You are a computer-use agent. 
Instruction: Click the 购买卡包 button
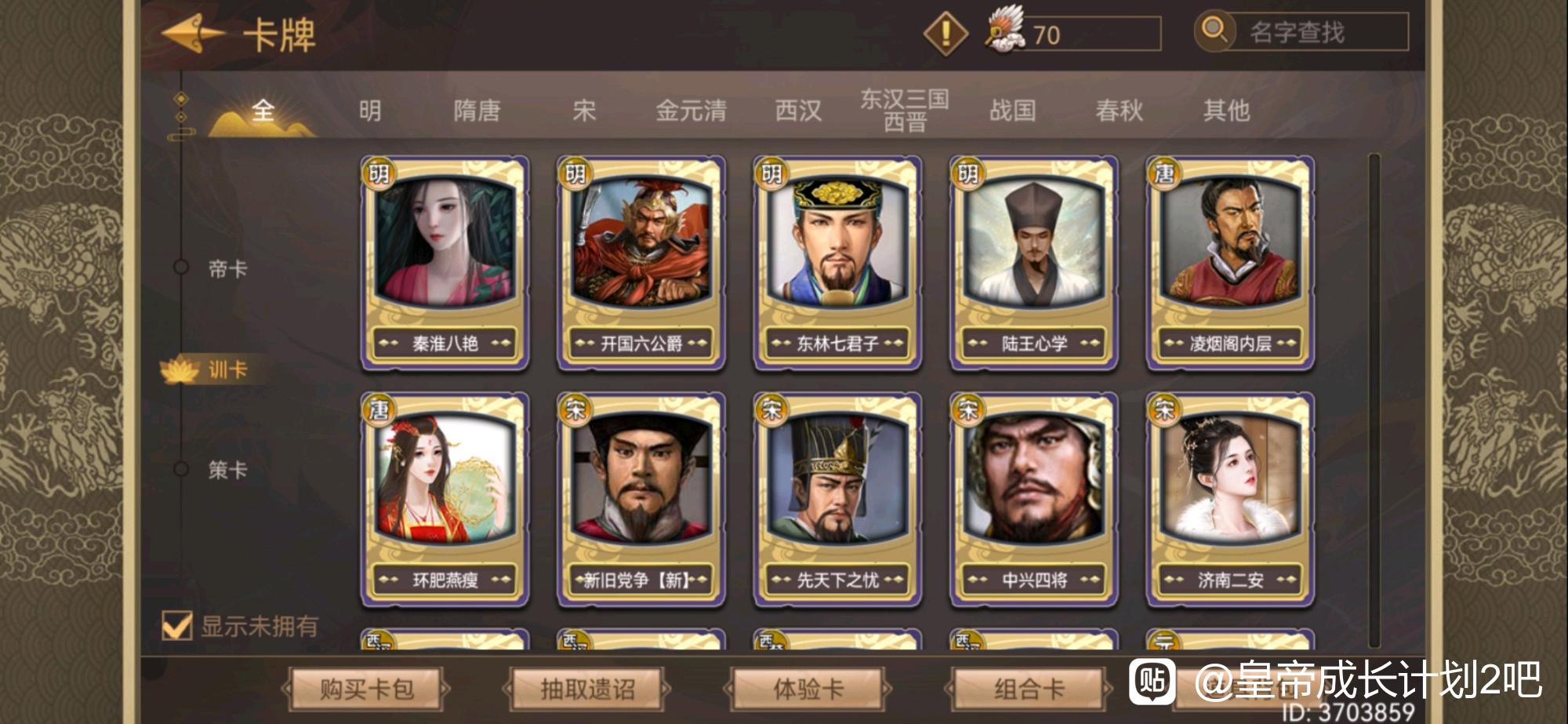click(366, 689)
